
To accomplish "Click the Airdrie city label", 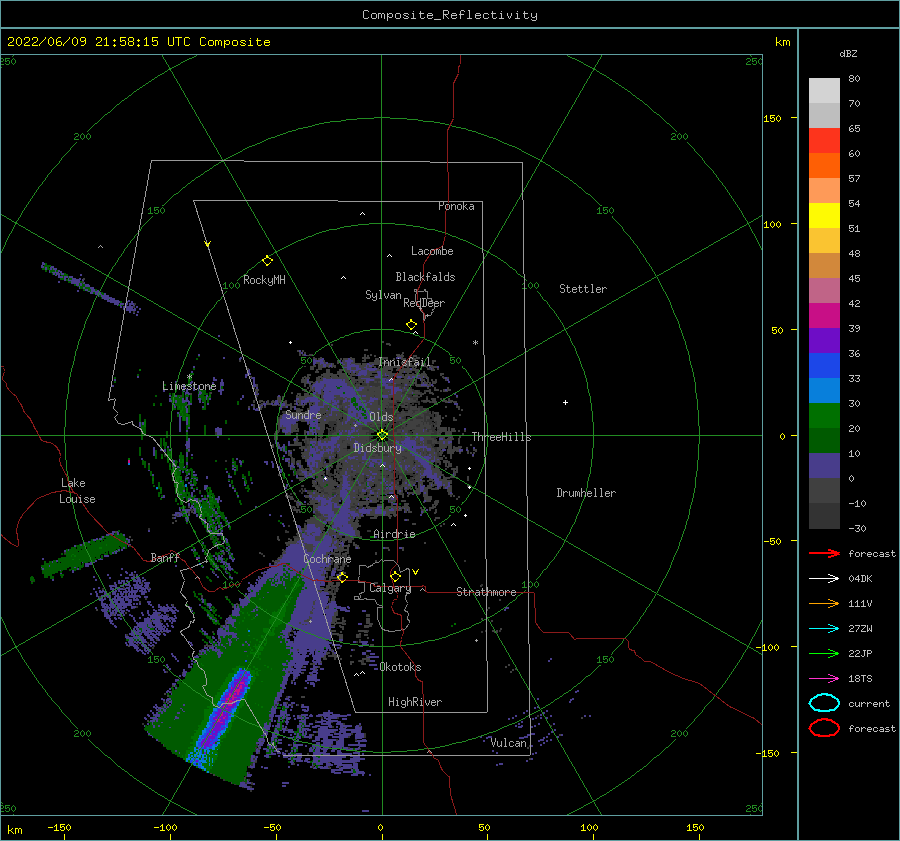I will tap(394, 534).
